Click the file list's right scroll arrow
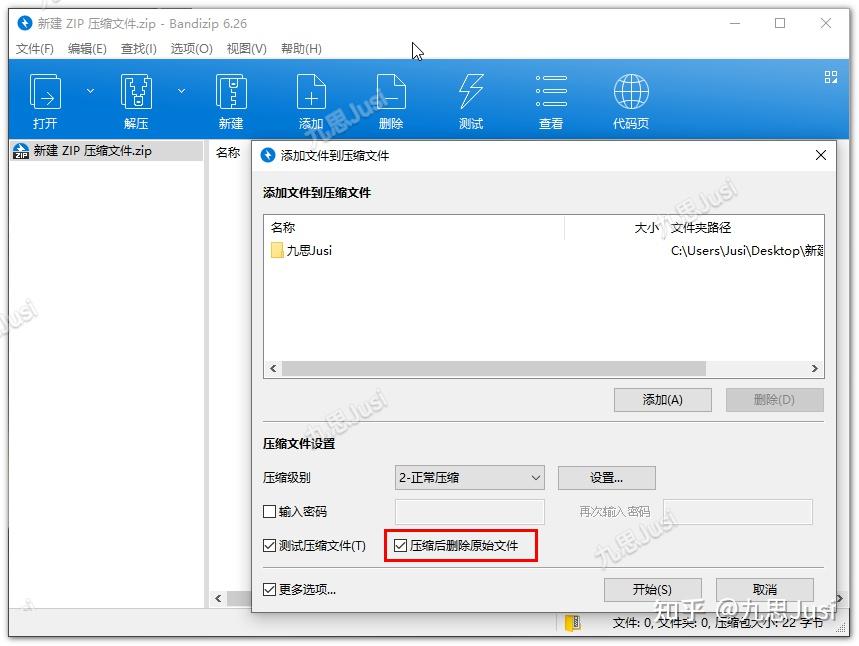This screenshot has height=646, width=859. point(815,368)
